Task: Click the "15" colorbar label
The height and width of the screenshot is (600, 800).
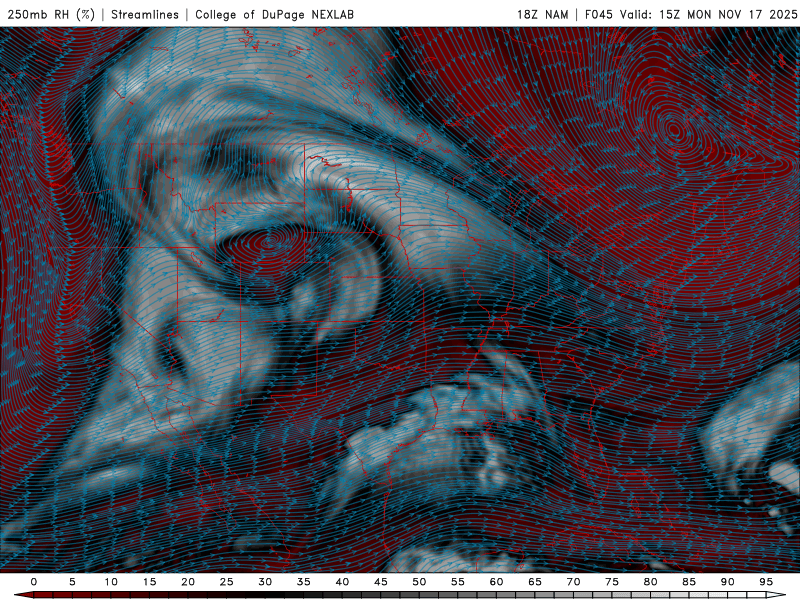Action: (149, 582)
